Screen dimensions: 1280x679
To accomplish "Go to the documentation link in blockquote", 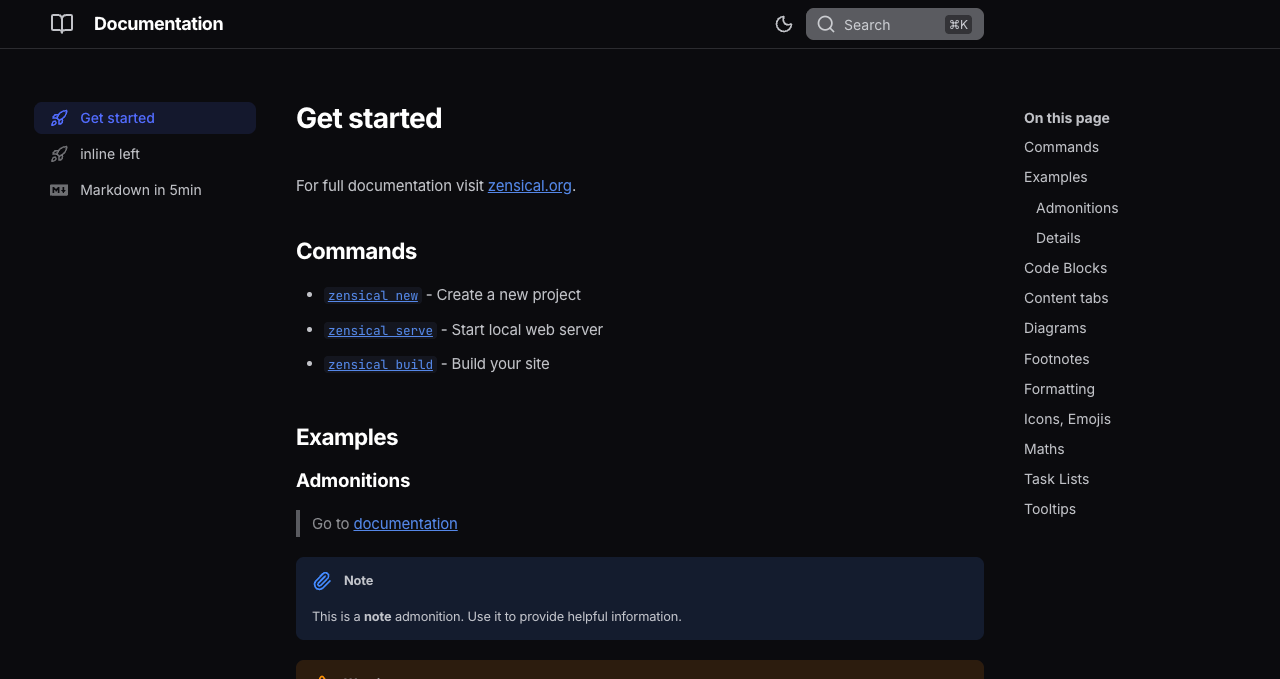I will point(405,524).
